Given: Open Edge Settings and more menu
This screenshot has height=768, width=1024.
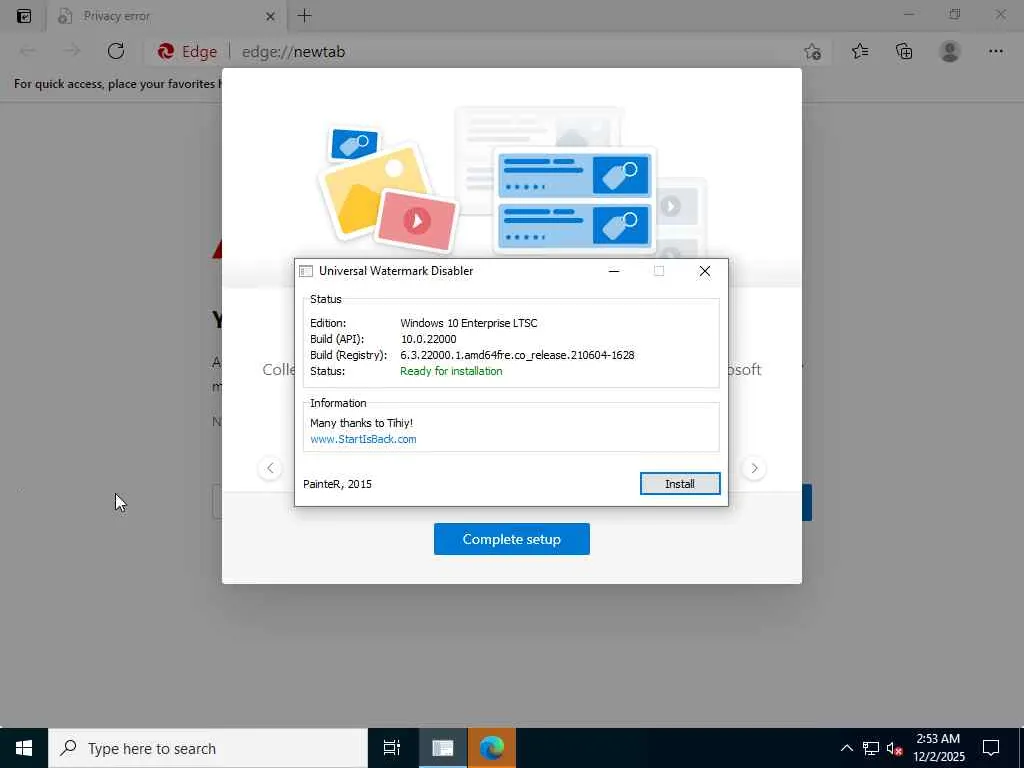Looking at the screenshot, I should pyautogui.click(x=995, y=51).
